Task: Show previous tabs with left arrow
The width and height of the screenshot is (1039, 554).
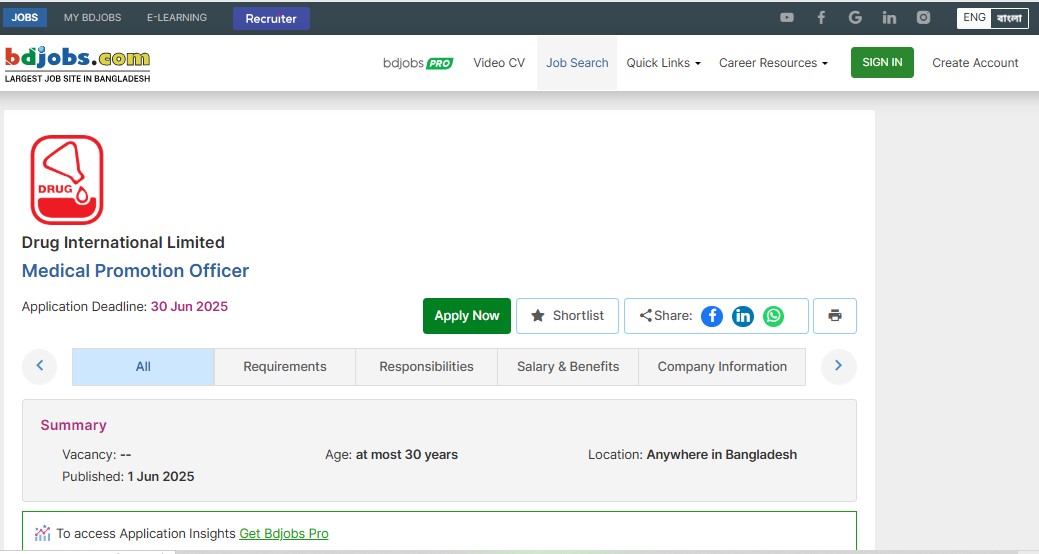Action: pyautogui.click(x=40, y=366)
